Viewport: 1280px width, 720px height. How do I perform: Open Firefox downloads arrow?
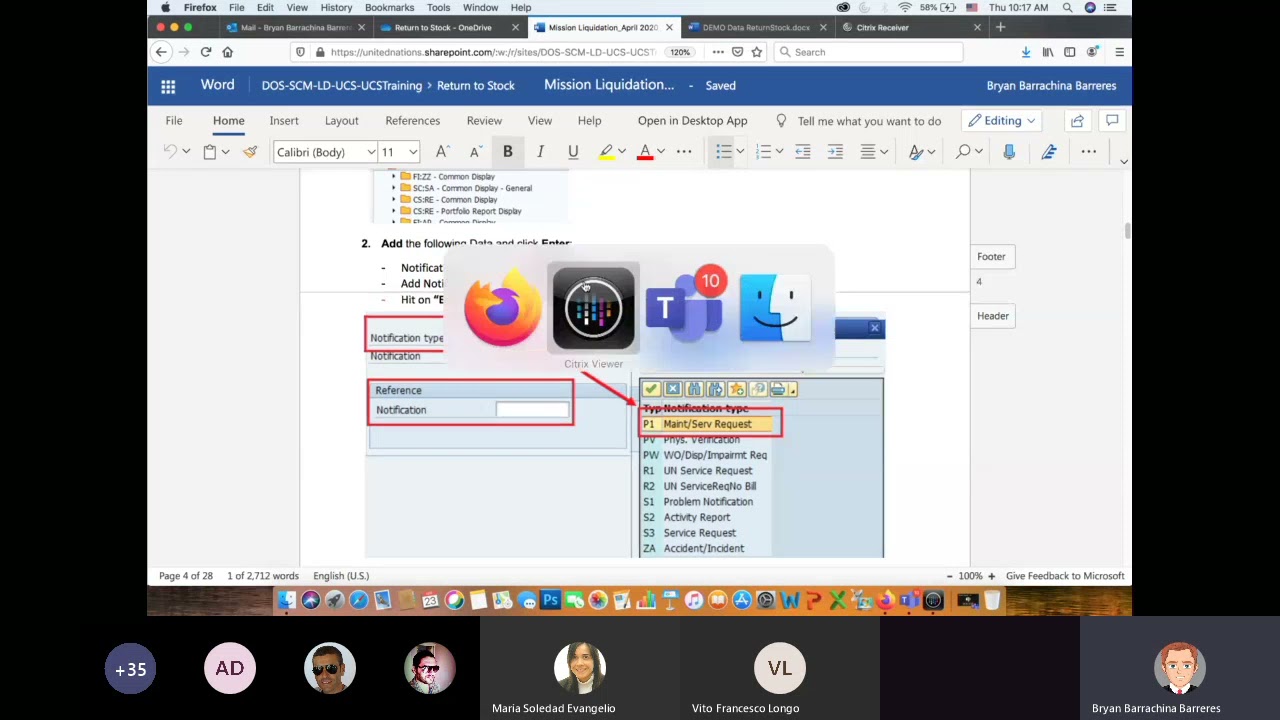(x=1026, y=52)
